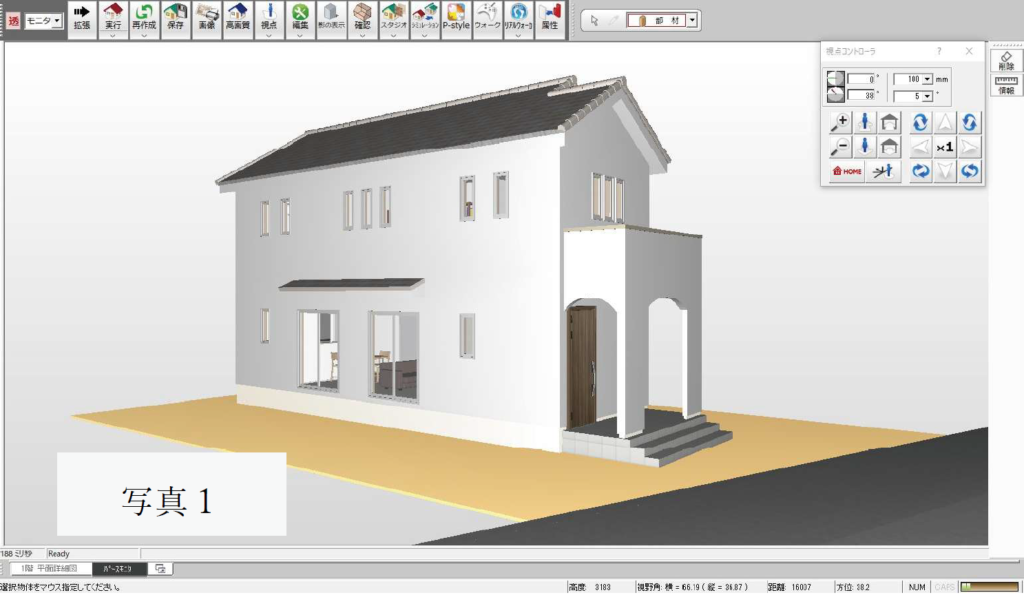
Task: Click the 実行 (Execute) toolbar icon
Action: [113, 17]
